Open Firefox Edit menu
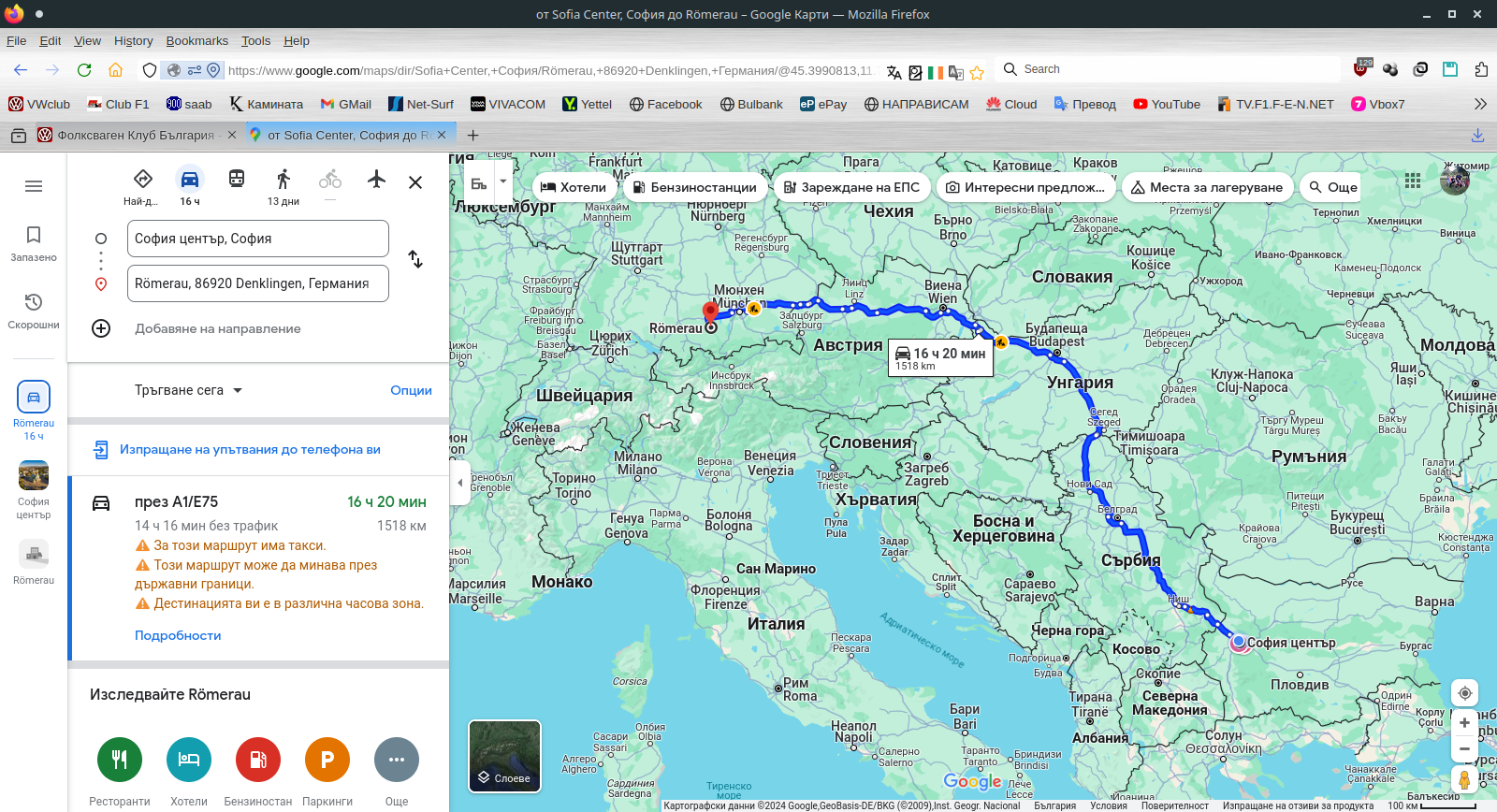This screenshot has width=1497, height=812. coord(50,41)
